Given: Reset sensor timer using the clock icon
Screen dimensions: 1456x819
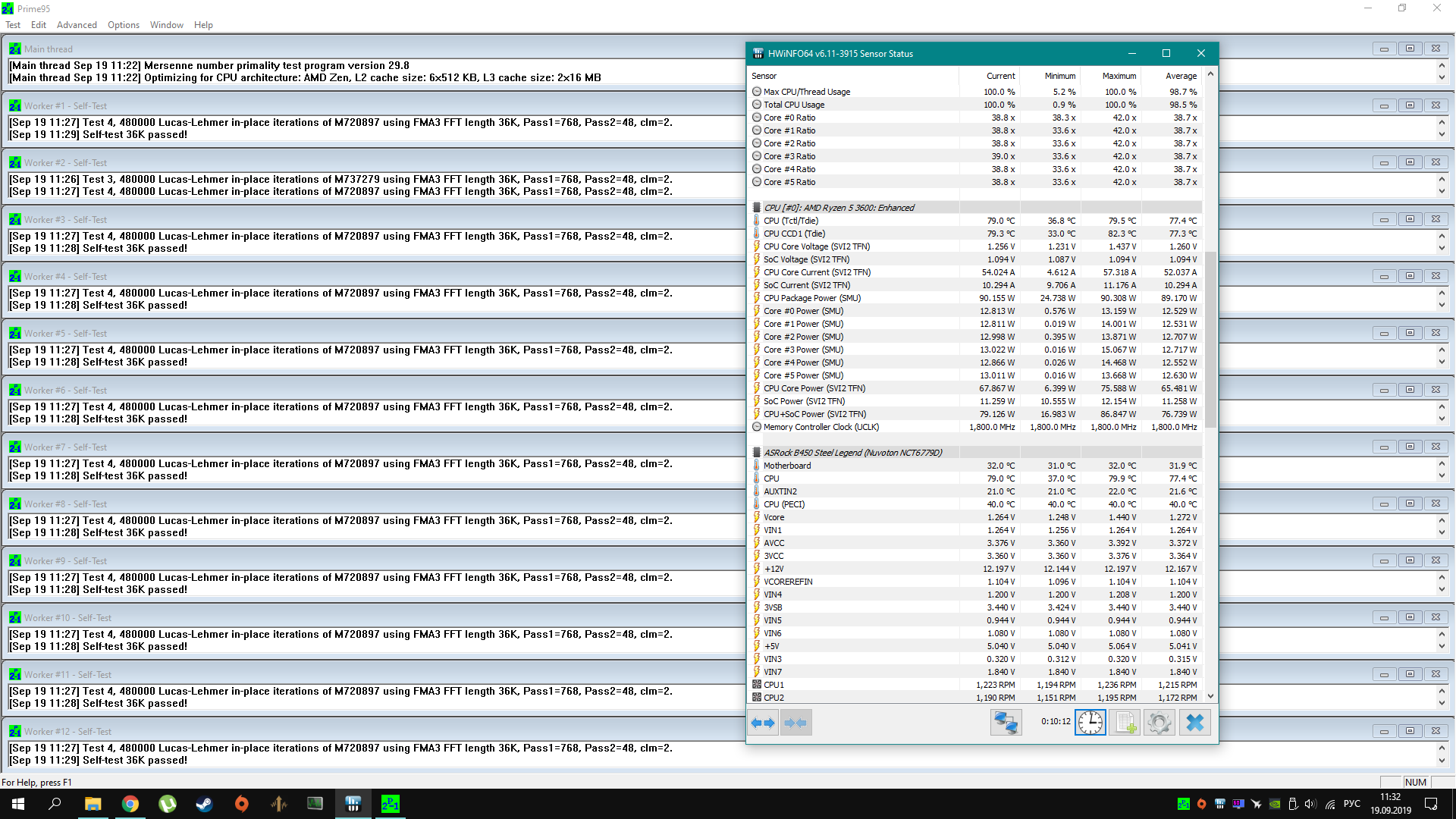Looking at the screenshot, I should click(x=1090, y=723).
